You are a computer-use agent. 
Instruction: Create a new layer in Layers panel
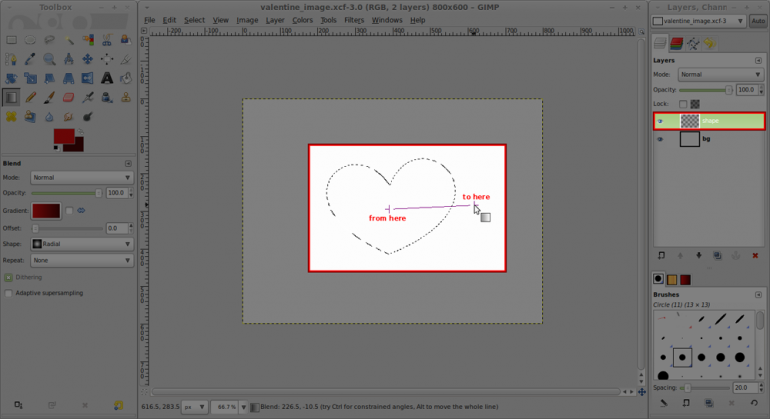coord(661,255)
